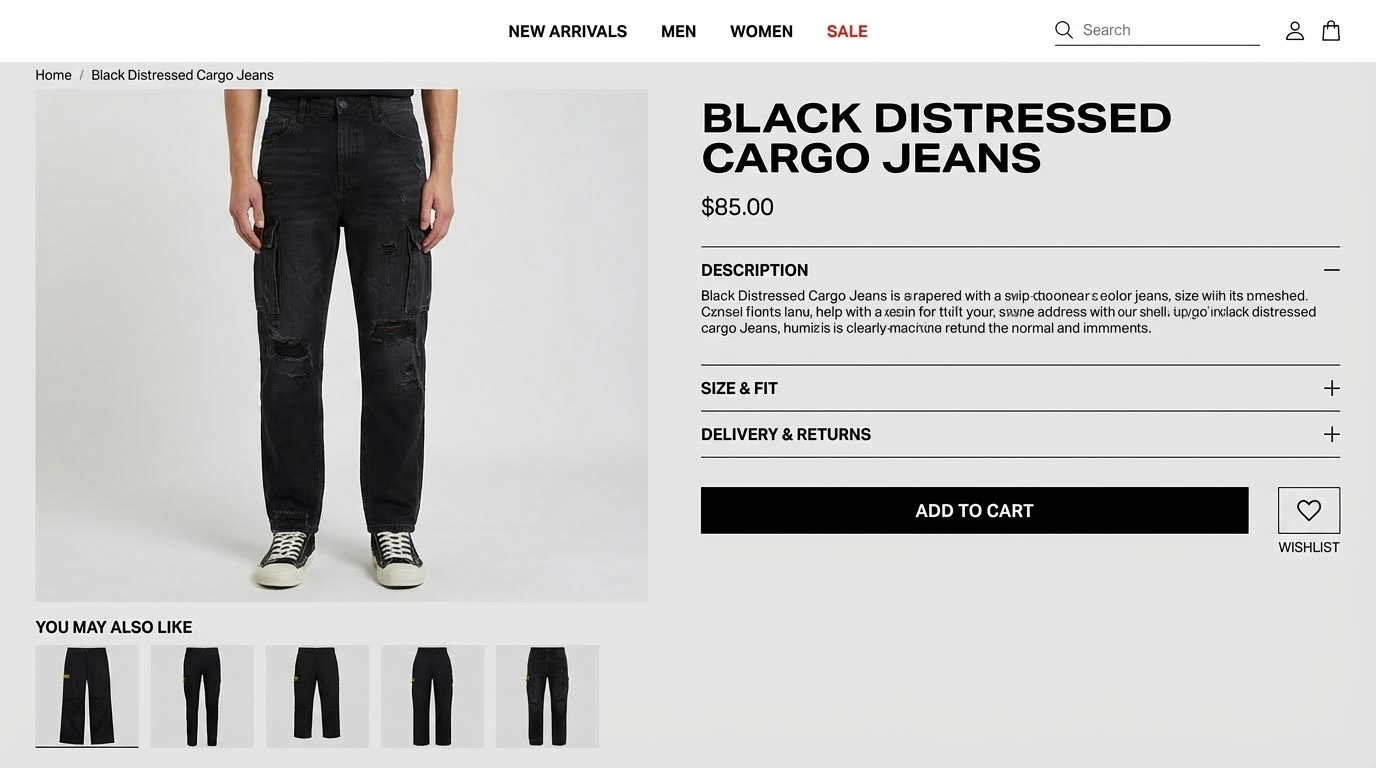Choose the fourth recommended pants thumbnail
Image resolution: width=1376 pixels, height=768 pixels.
click(x=432, y=696)
